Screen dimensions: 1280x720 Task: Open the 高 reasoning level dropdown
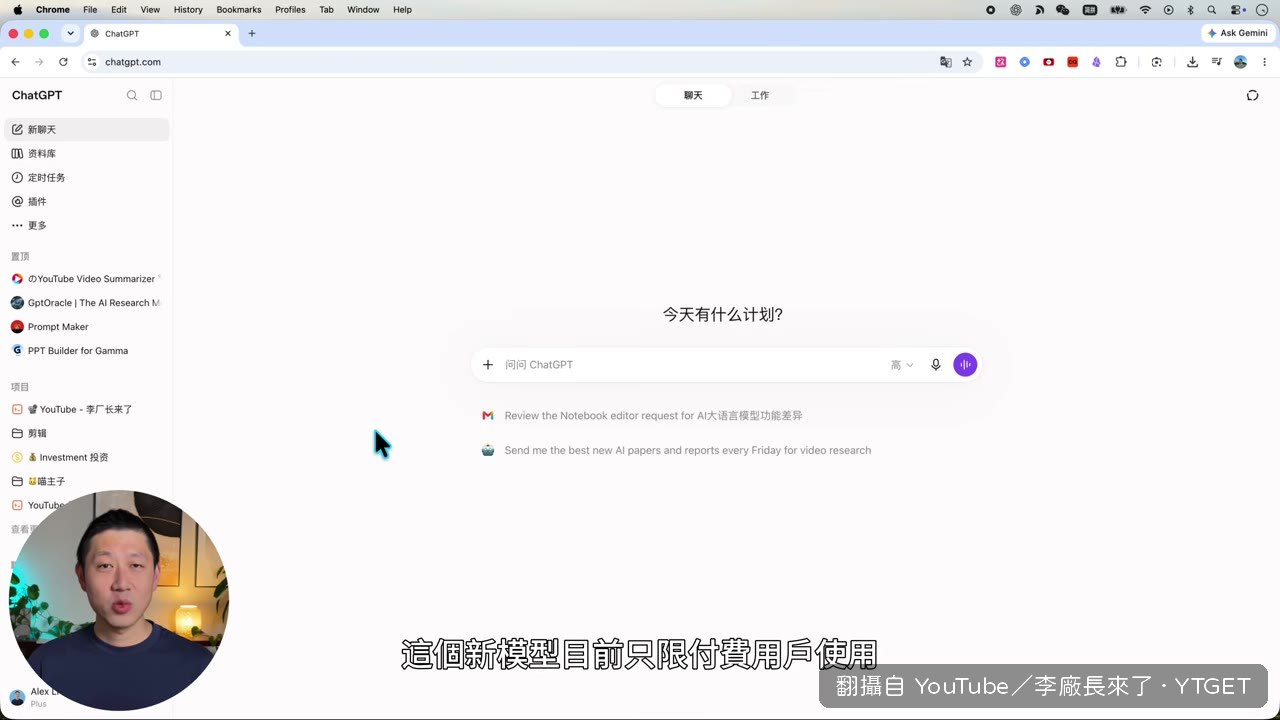902,365
